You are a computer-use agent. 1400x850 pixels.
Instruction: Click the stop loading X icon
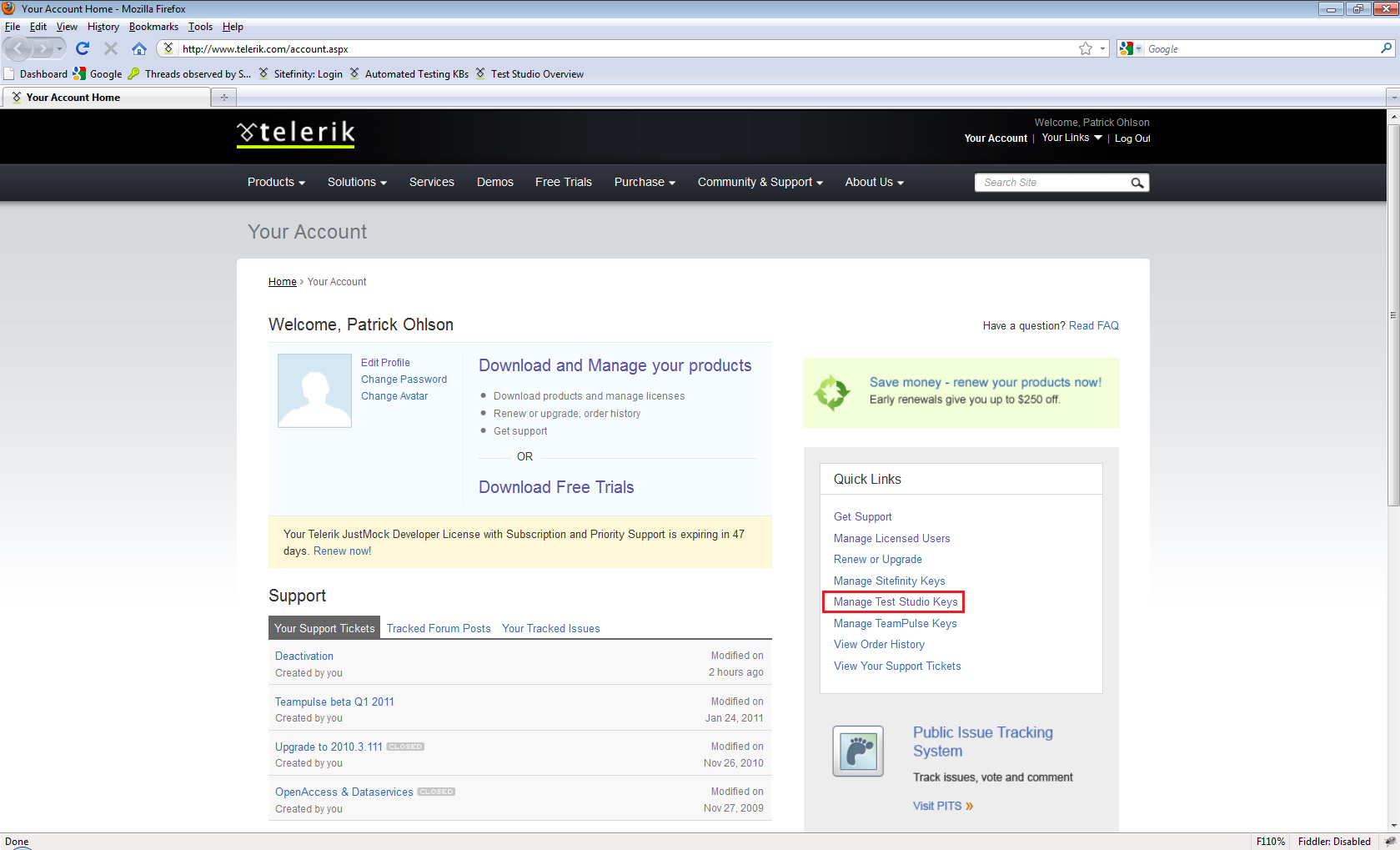(x=110, y=49)
